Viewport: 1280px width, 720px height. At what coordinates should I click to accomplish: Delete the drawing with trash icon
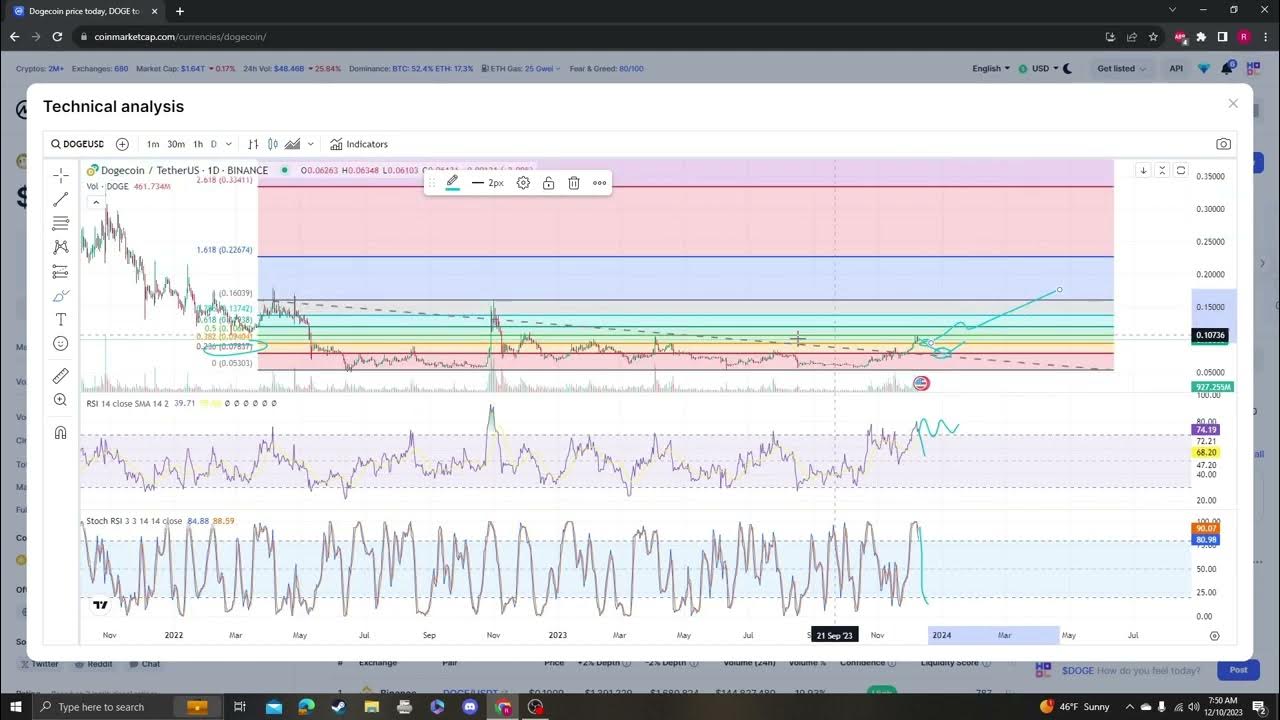click(574, 183)
